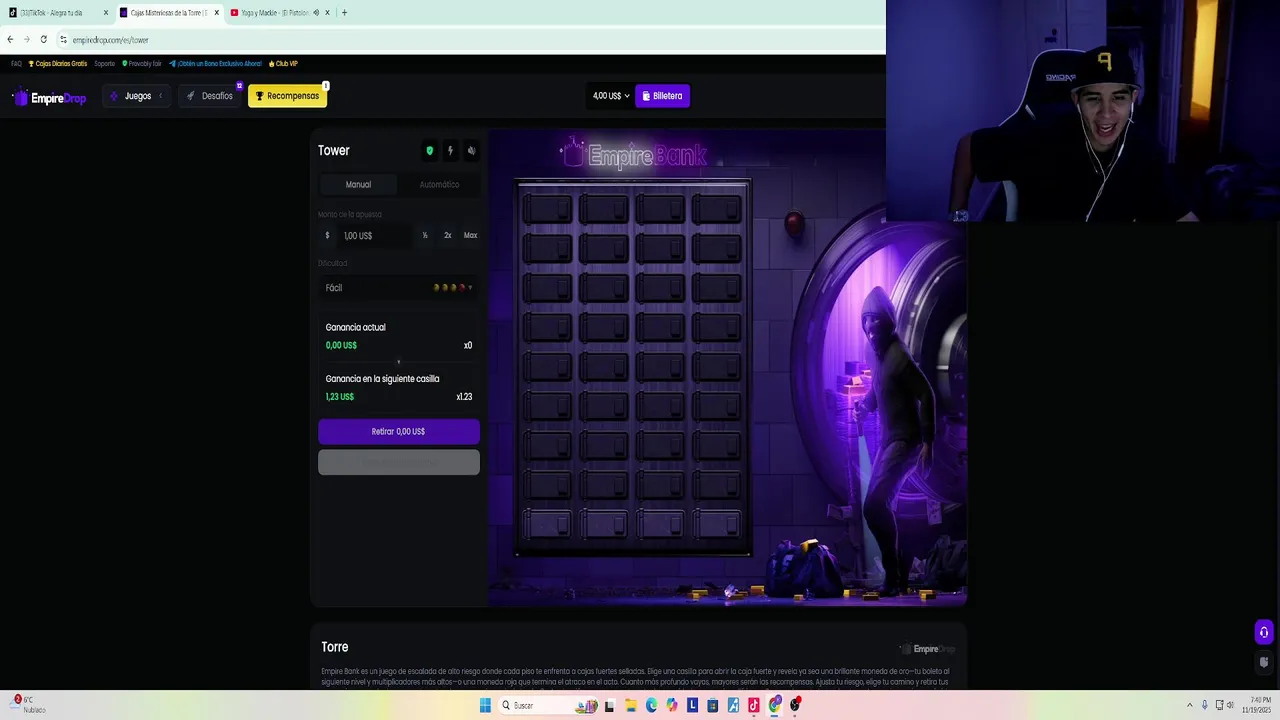Select the Automático mode tab
The width and height of the screenshot is (1280, 720).
coord(439,184)
